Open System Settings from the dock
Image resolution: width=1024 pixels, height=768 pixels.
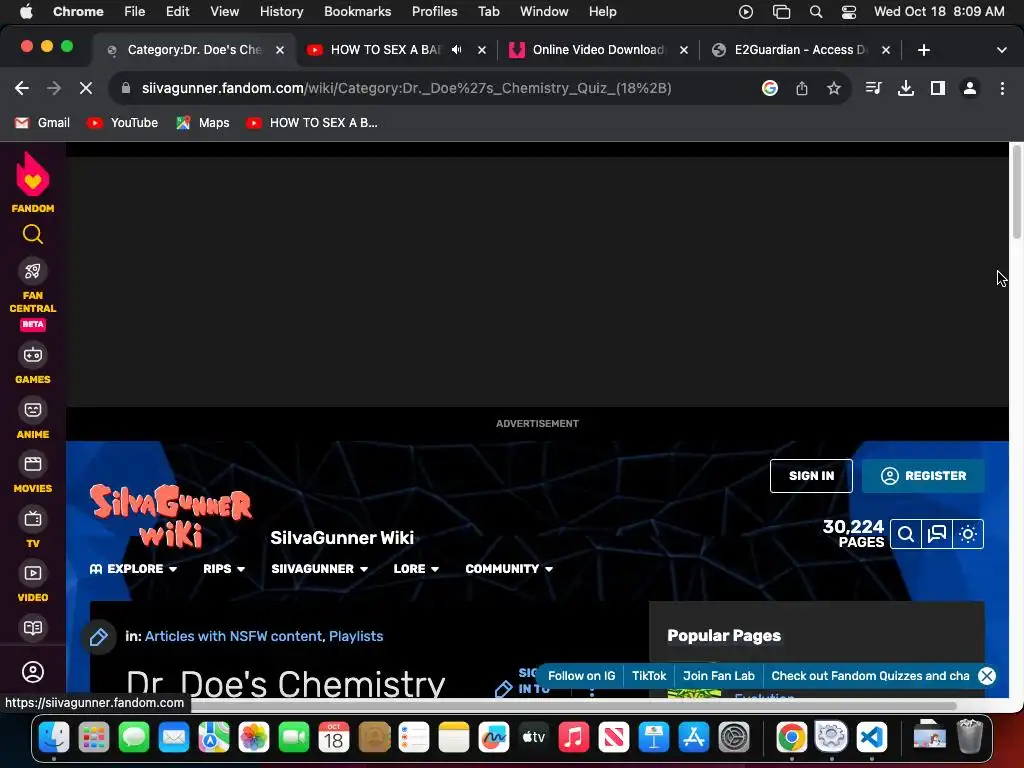tap(734, 738)
